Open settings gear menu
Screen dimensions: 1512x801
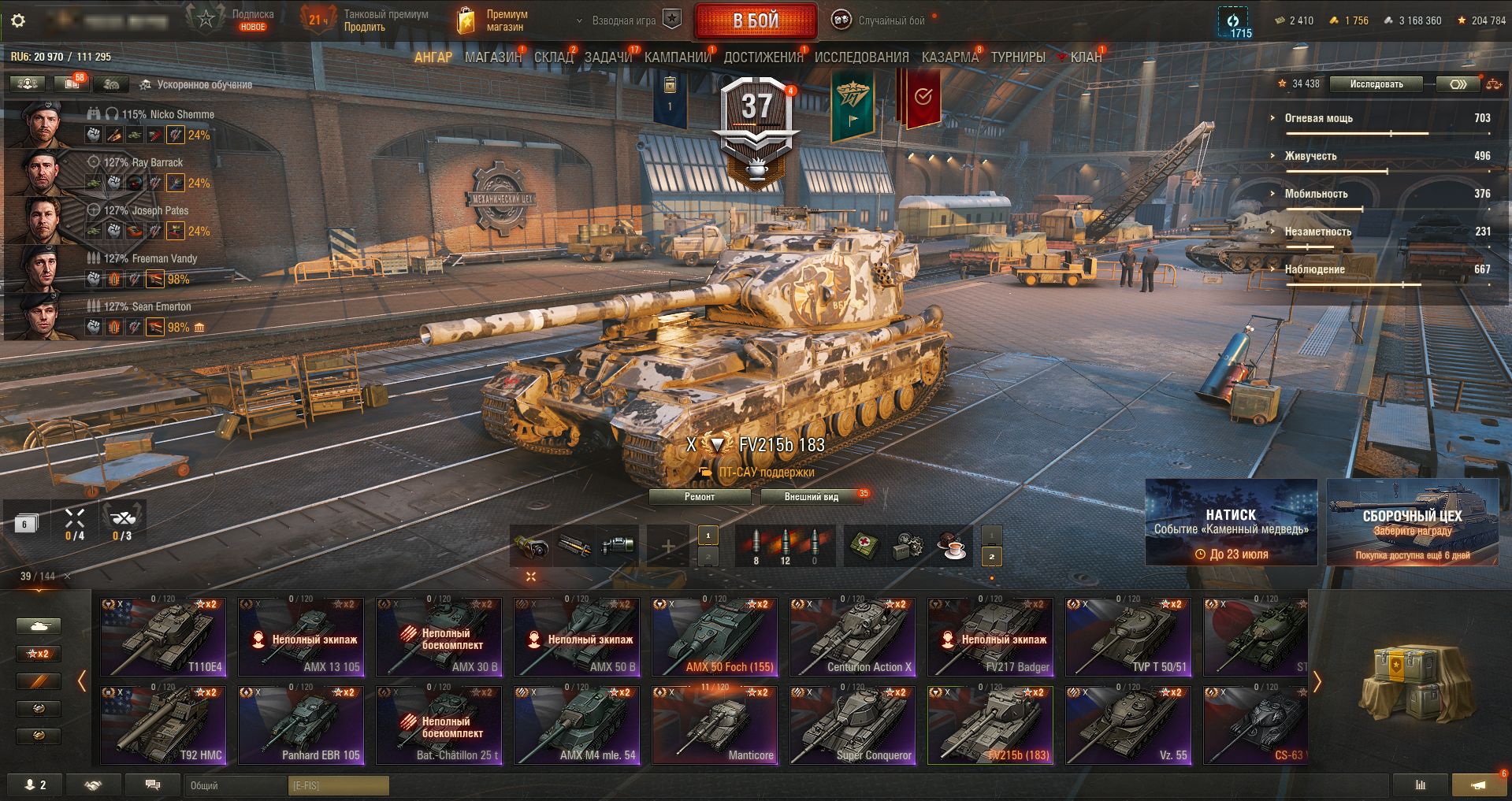(x=18, y=20)
